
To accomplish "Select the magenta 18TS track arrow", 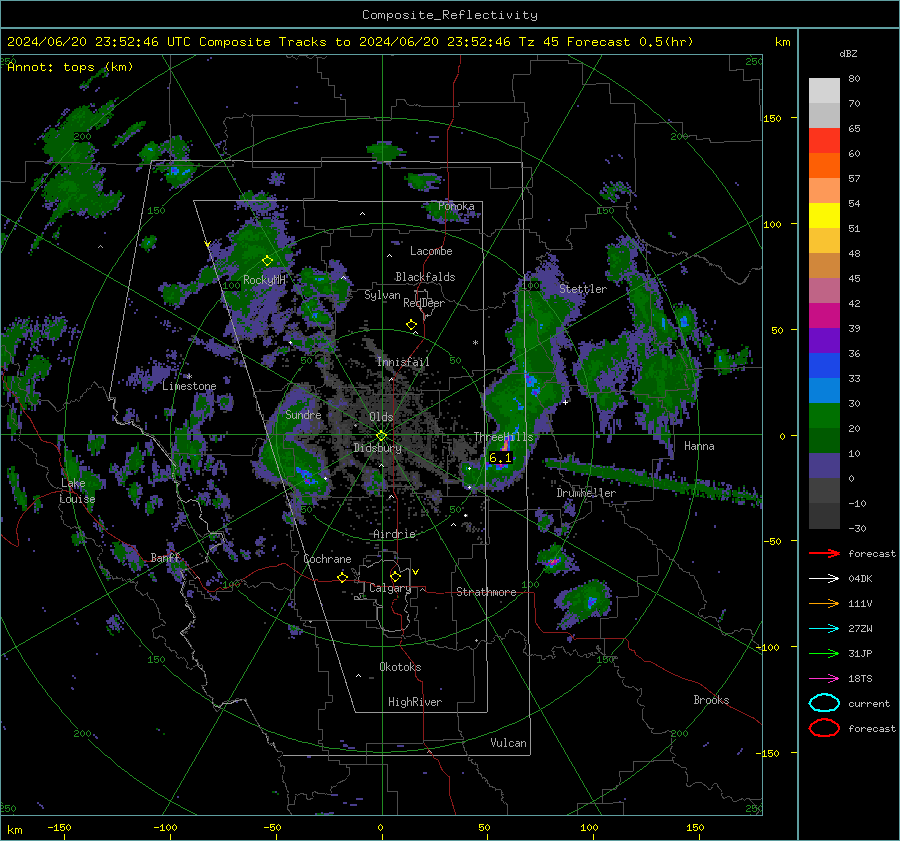I will tap(824, 679).
